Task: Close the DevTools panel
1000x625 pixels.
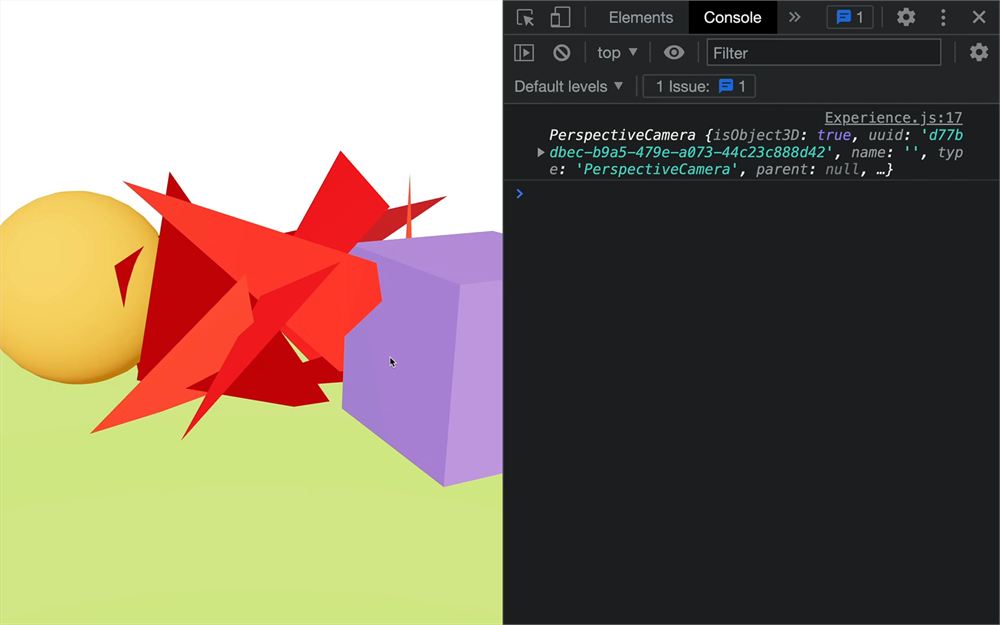Action: pos(979,17)
